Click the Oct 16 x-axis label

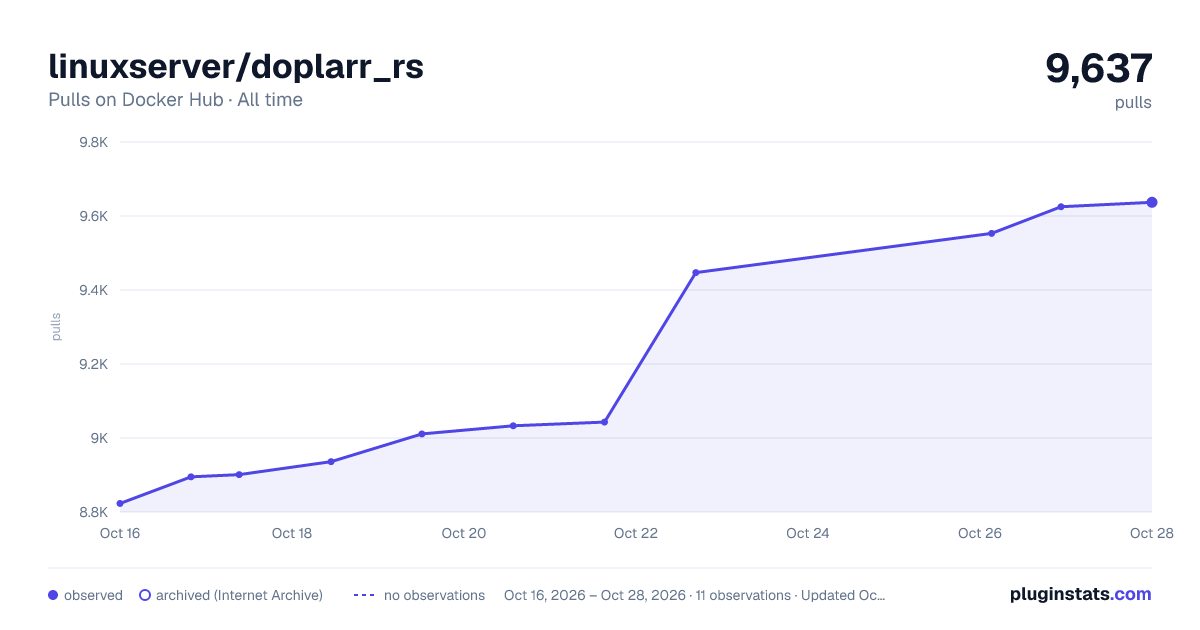click(120, 533)
